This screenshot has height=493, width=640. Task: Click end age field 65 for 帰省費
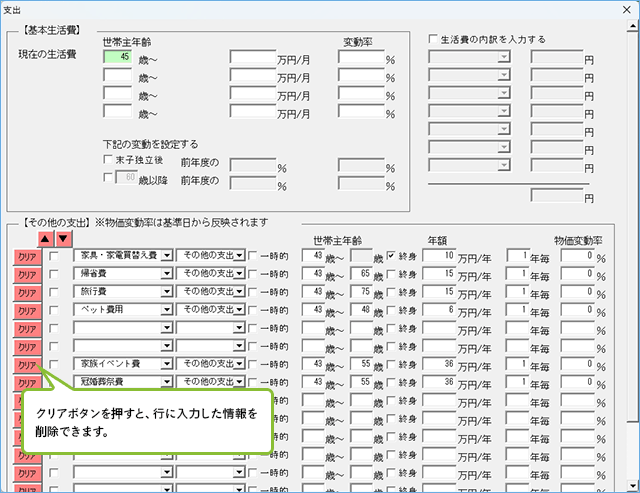(361, 273)
